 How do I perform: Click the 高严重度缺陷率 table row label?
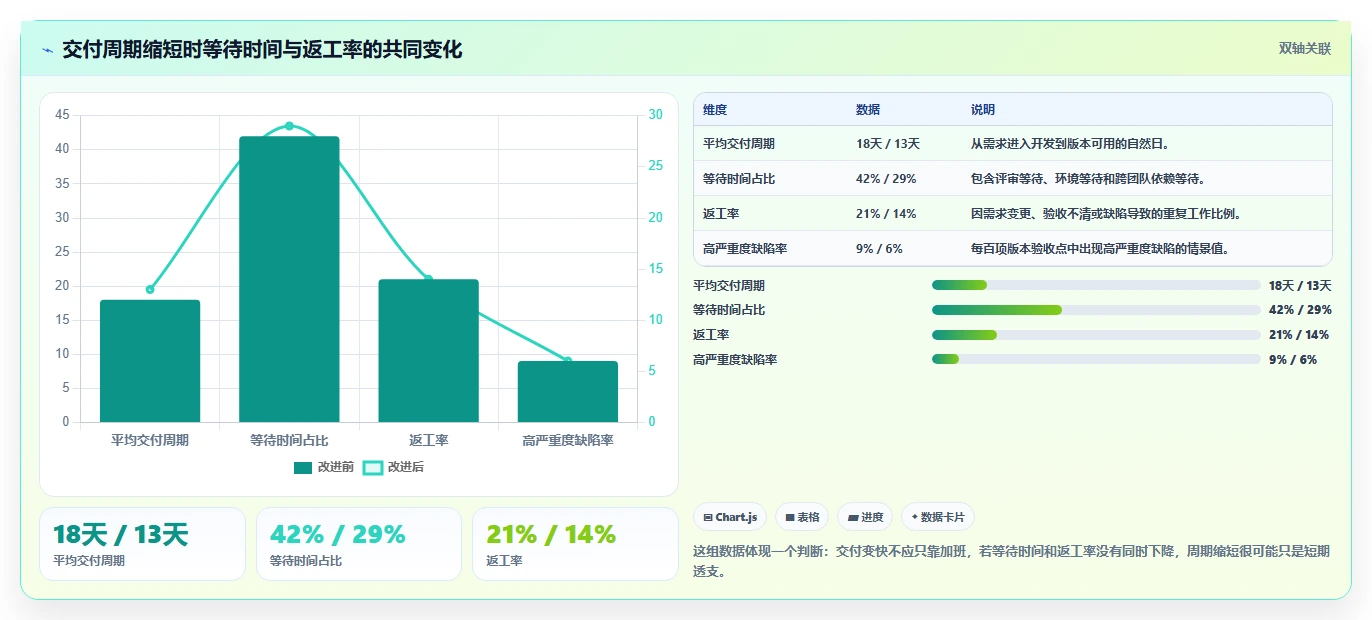(x=745, y=249)
